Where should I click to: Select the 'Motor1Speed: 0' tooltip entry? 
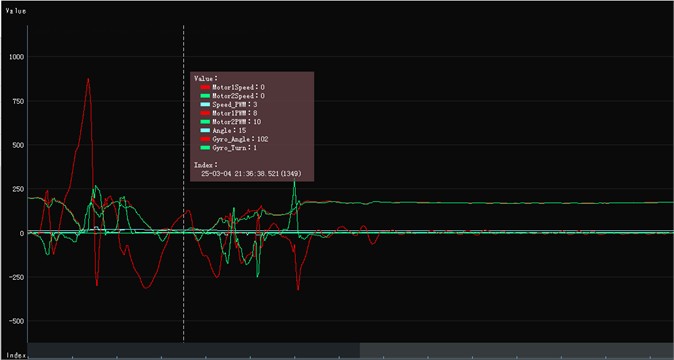pyautogui.click(x=233, y=87)
